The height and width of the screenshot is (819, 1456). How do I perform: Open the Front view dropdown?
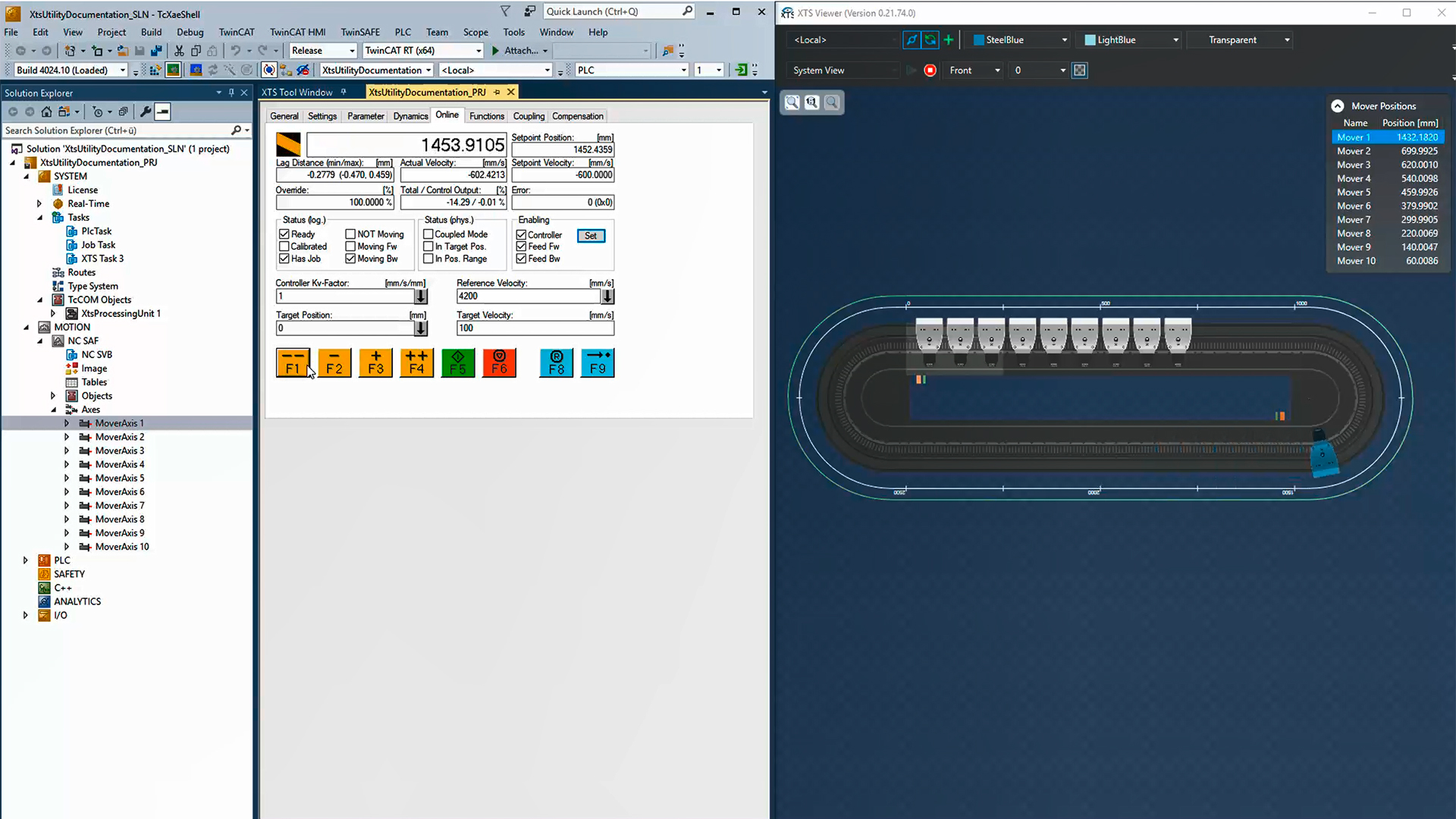[974, 71]
